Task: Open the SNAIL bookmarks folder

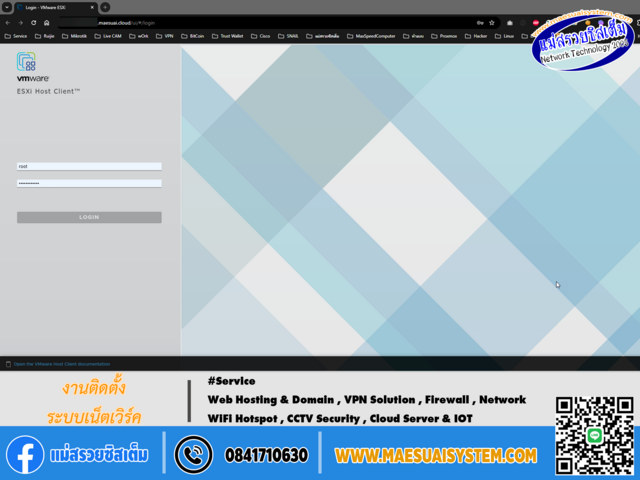Action: coord(288,36)
